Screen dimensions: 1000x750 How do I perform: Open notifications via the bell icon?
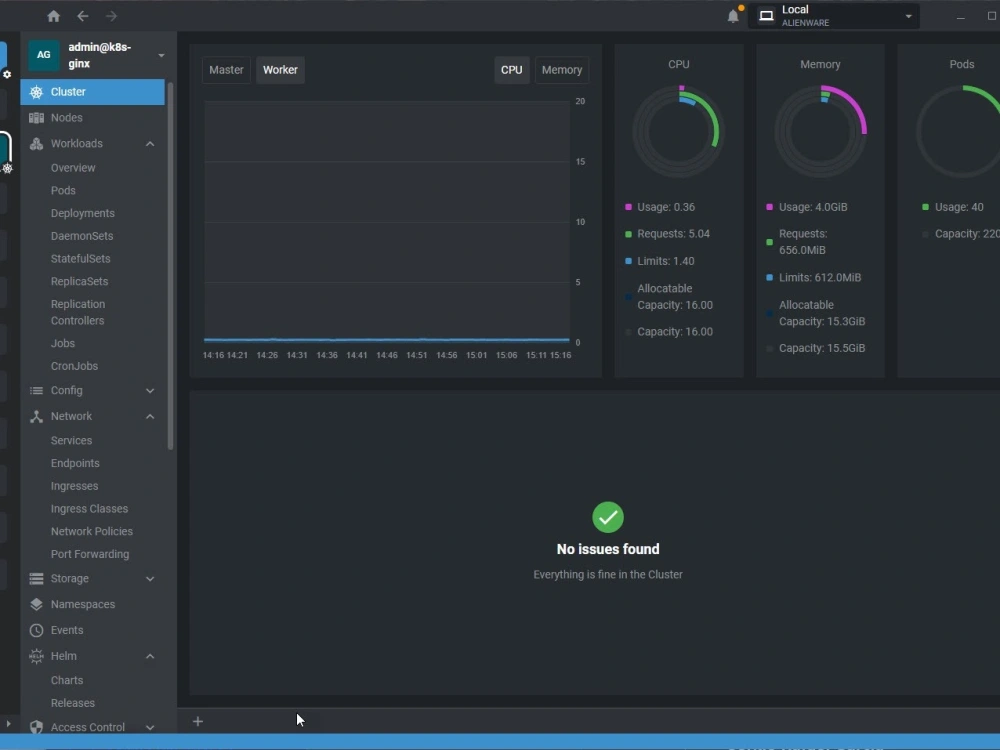click(733, 15)
